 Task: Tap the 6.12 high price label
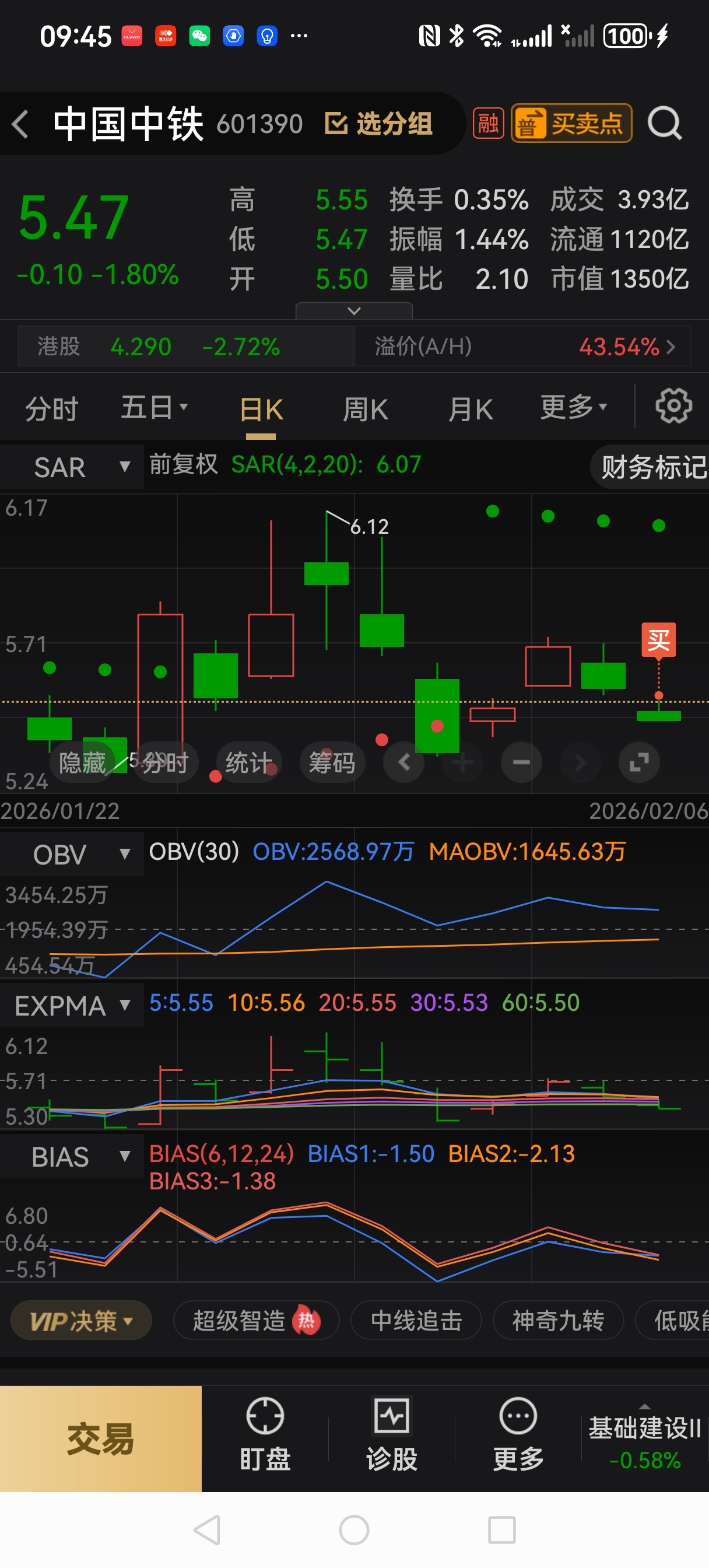coord(370,527)
